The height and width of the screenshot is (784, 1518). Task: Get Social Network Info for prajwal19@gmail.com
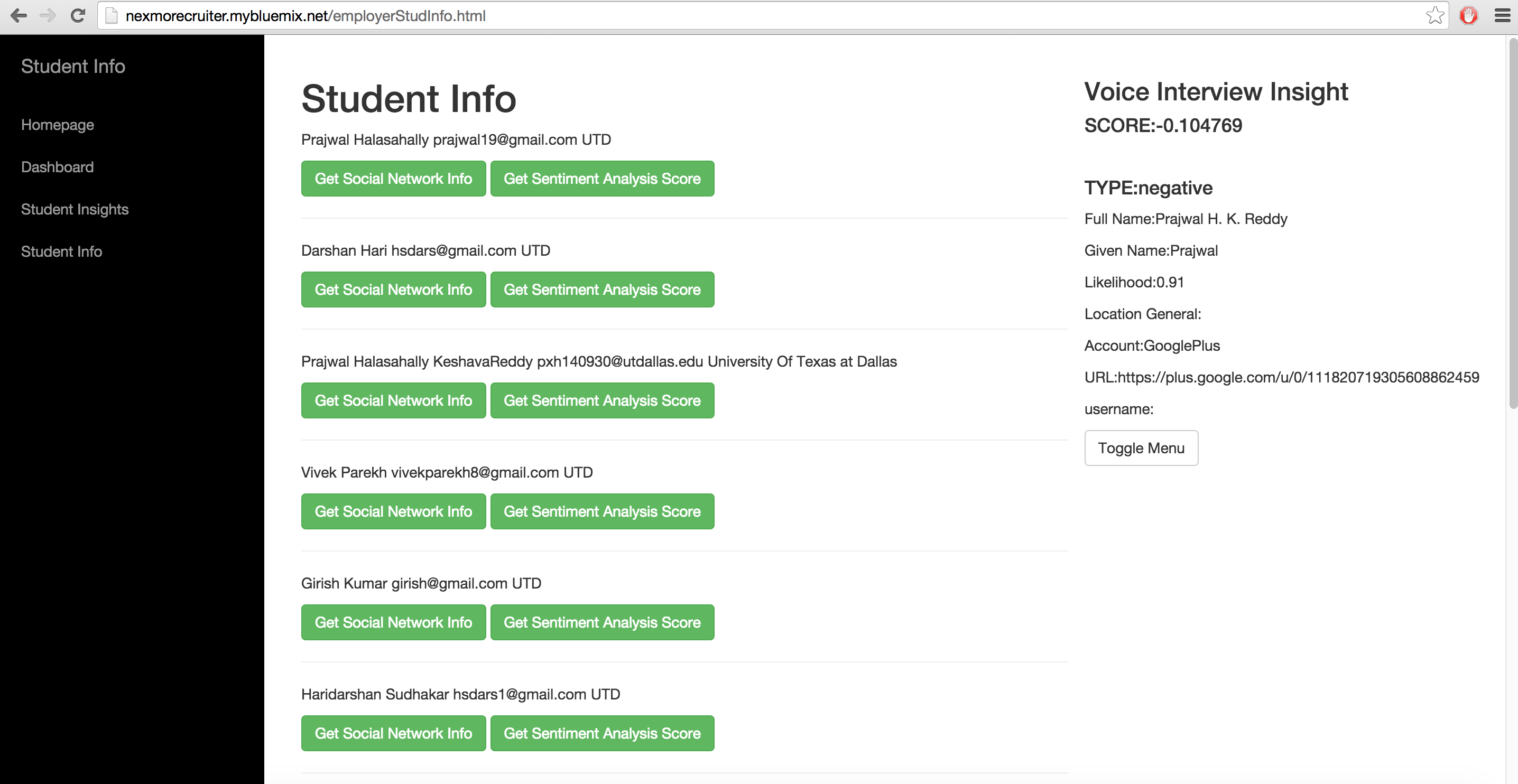(393, 179)
